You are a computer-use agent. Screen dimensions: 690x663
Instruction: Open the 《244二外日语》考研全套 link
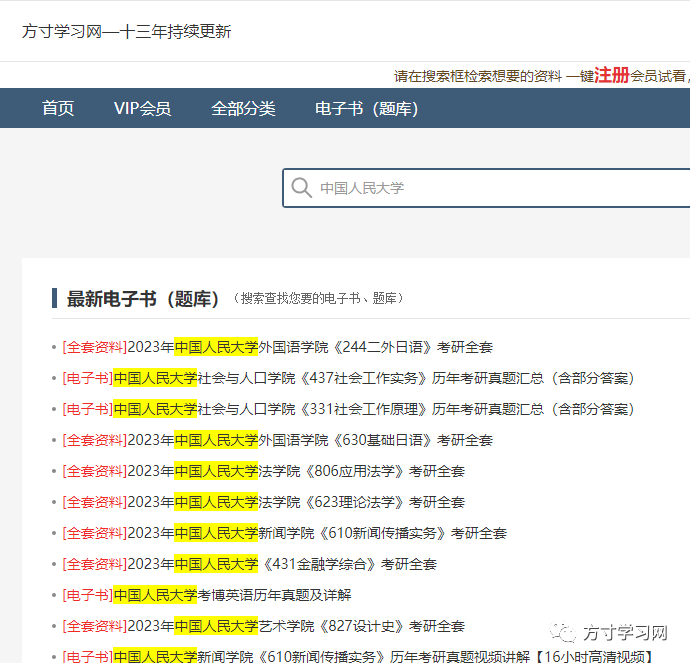point(277,347)
